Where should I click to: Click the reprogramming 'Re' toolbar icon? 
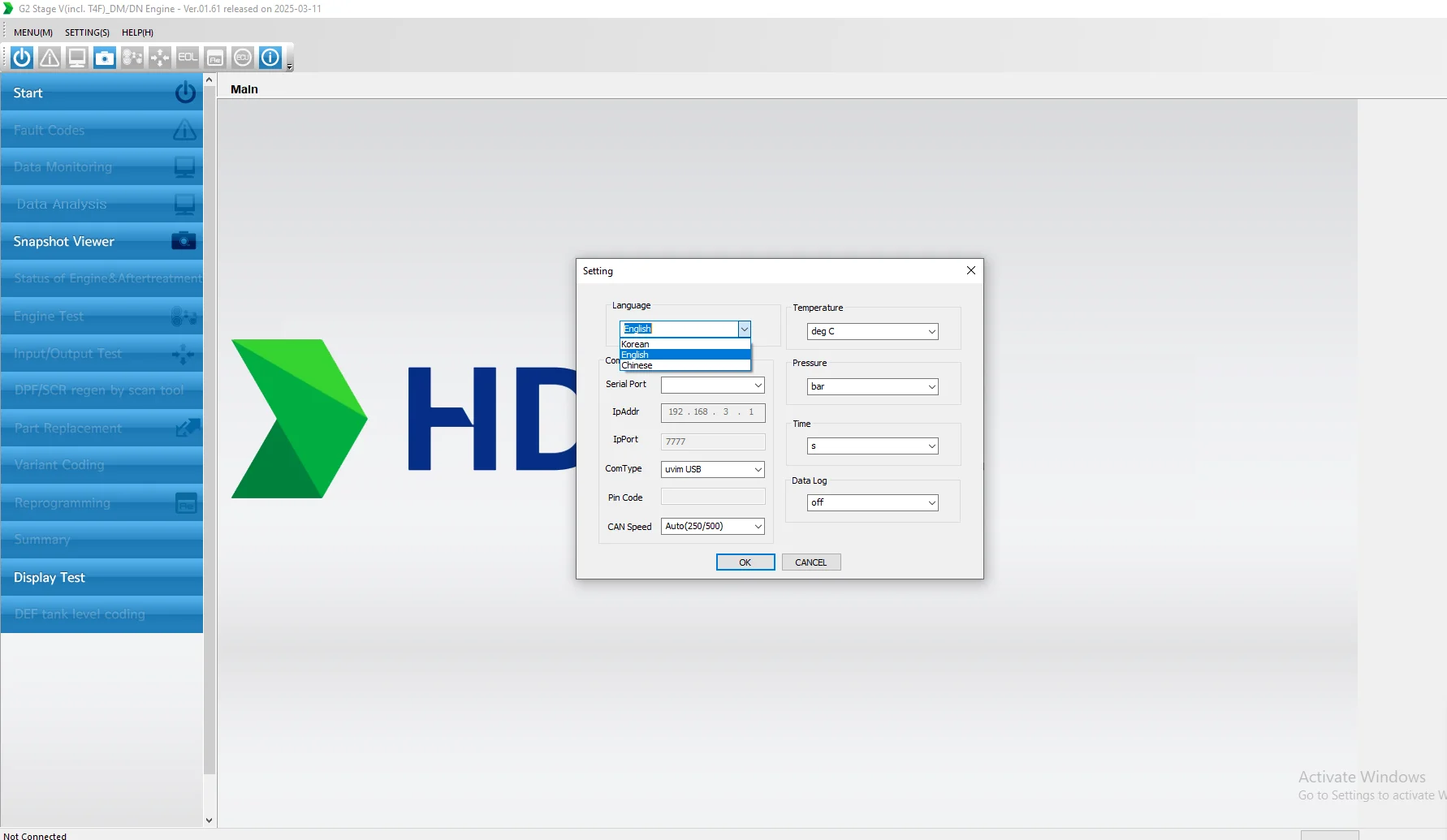(215, 58)
